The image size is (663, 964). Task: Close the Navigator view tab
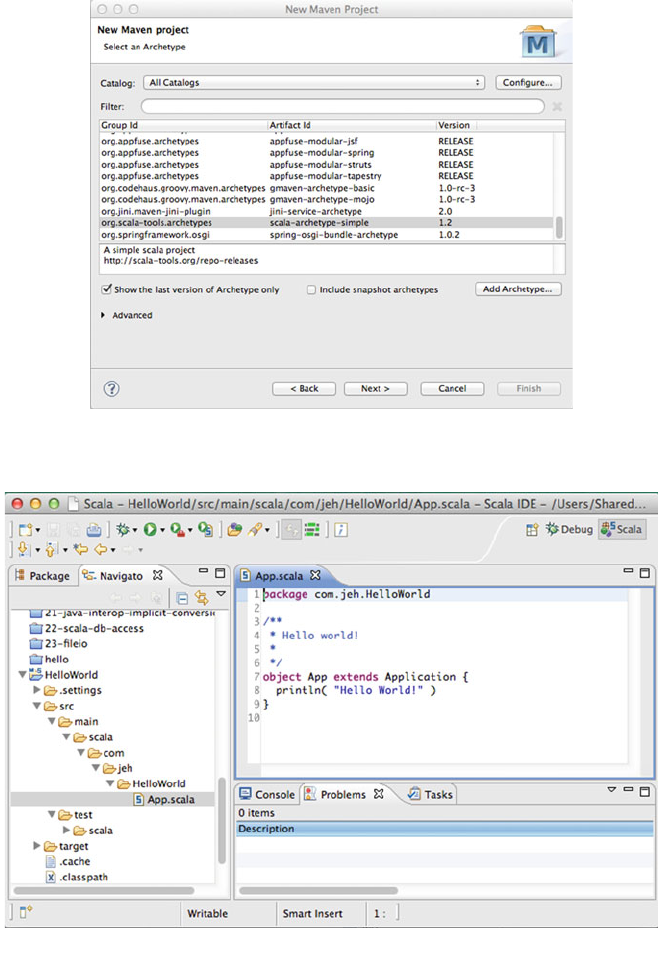pyautogui.click(x=158, y=575)
